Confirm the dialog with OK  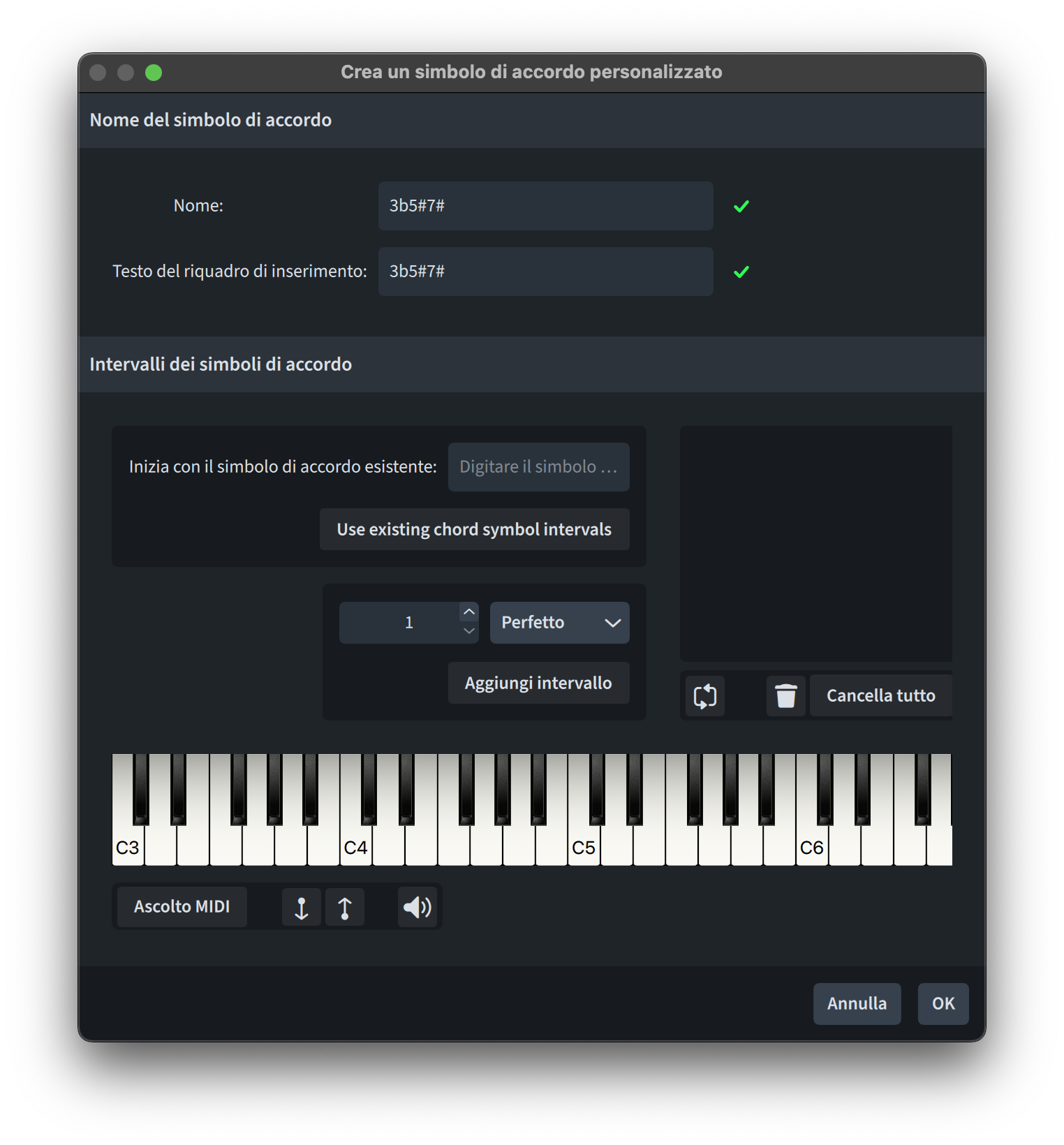(943, 1004)
